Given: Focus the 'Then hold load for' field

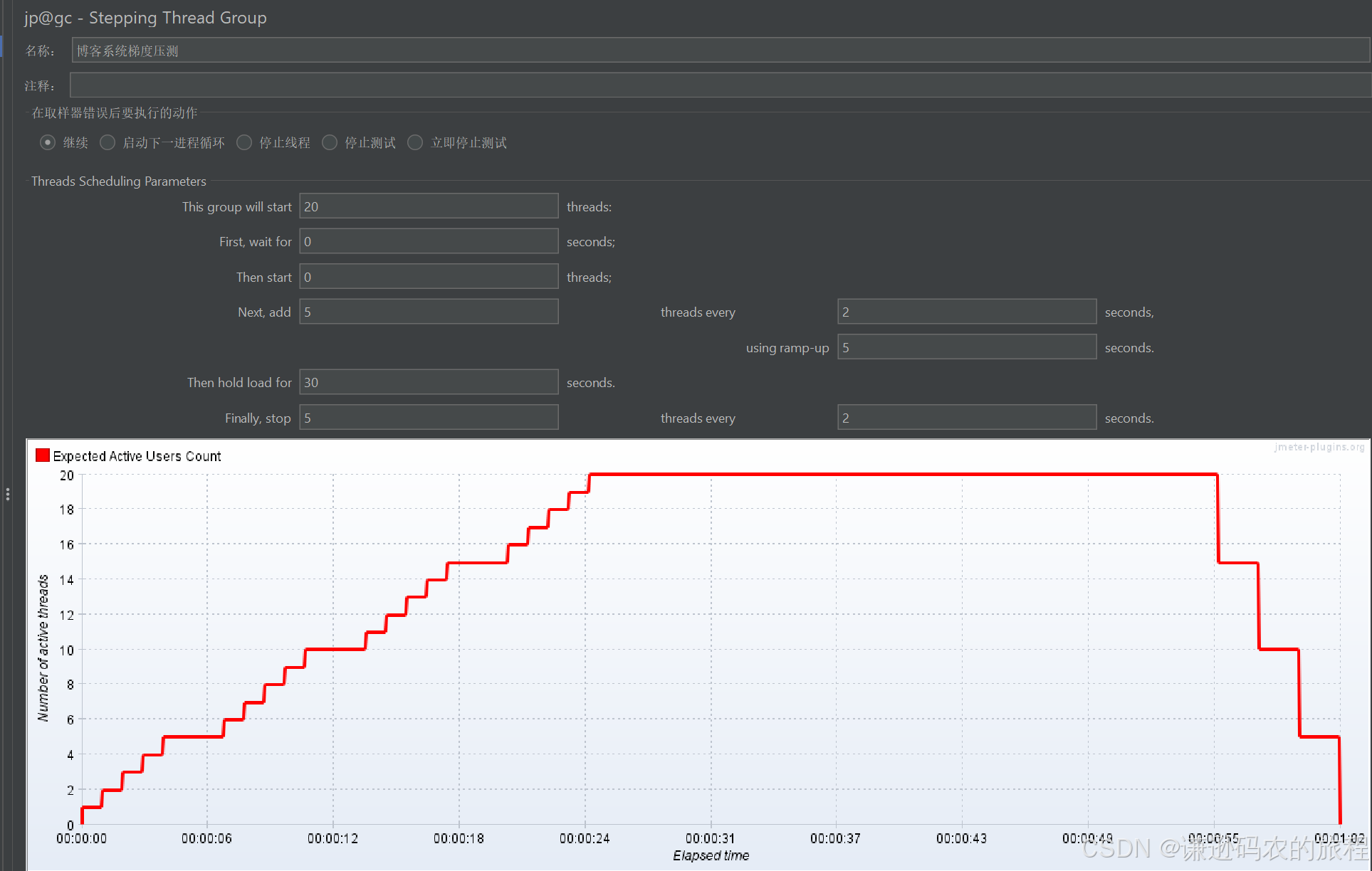Looking at the screenshot, I should point(429,382).
